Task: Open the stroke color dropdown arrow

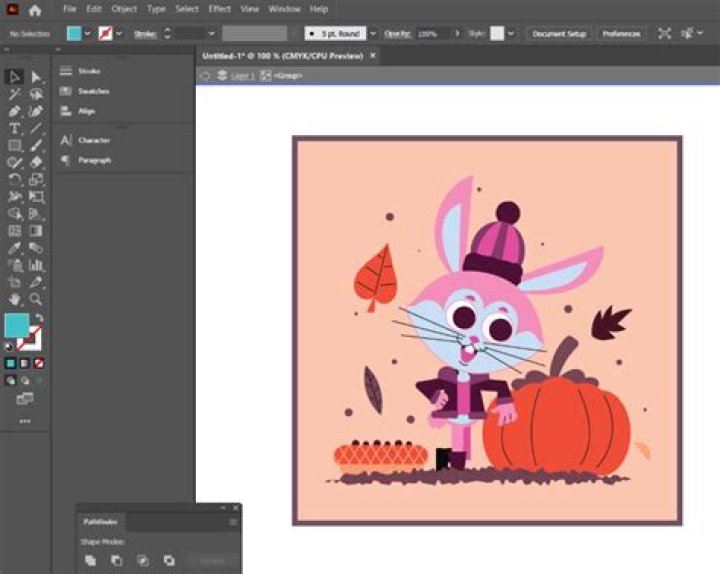Action: tap(119, 34)
